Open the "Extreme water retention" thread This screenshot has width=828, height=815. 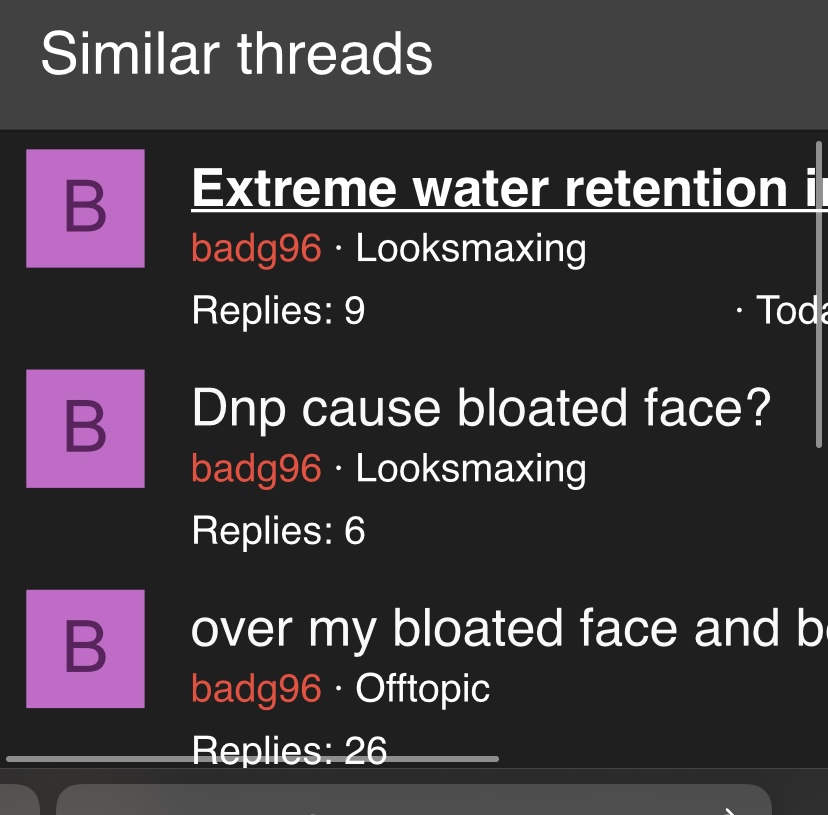[x=509, y=188]
